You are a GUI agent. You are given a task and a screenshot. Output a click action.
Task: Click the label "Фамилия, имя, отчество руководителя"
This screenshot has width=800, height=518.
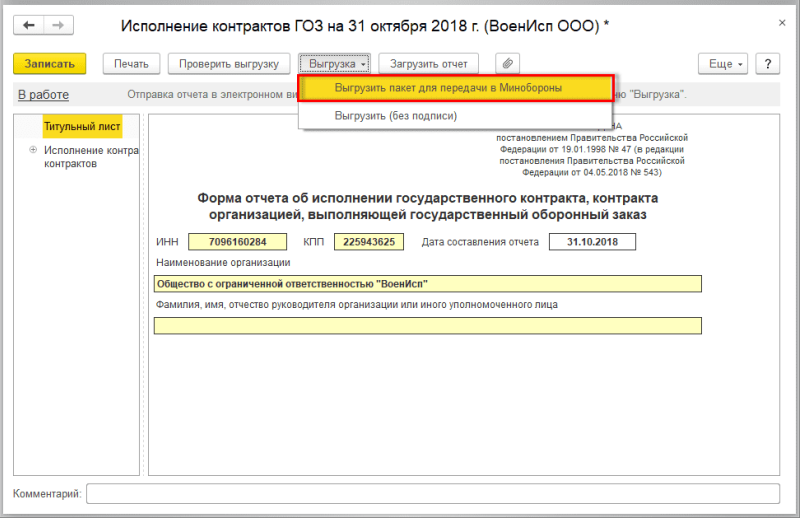[x=357, y=305]
